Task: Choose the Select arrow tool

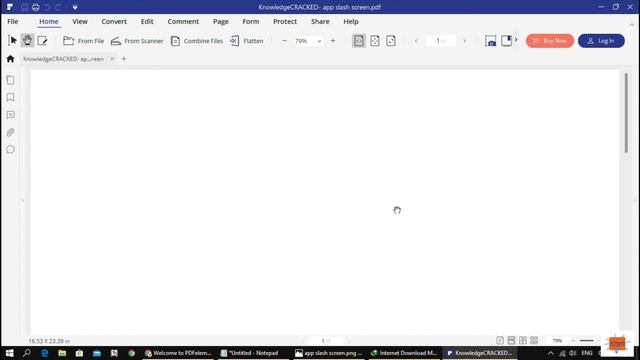Action: pos(12,40)
